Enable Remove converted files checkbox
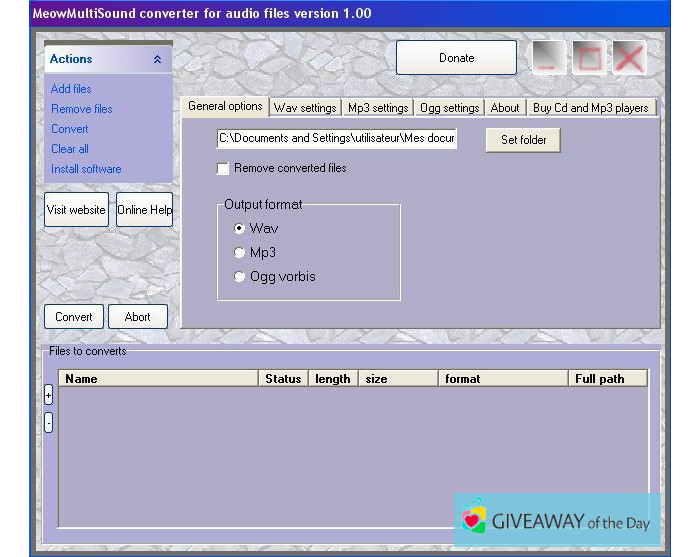Screen dimensions: 700x557 [x=223, y=169]
